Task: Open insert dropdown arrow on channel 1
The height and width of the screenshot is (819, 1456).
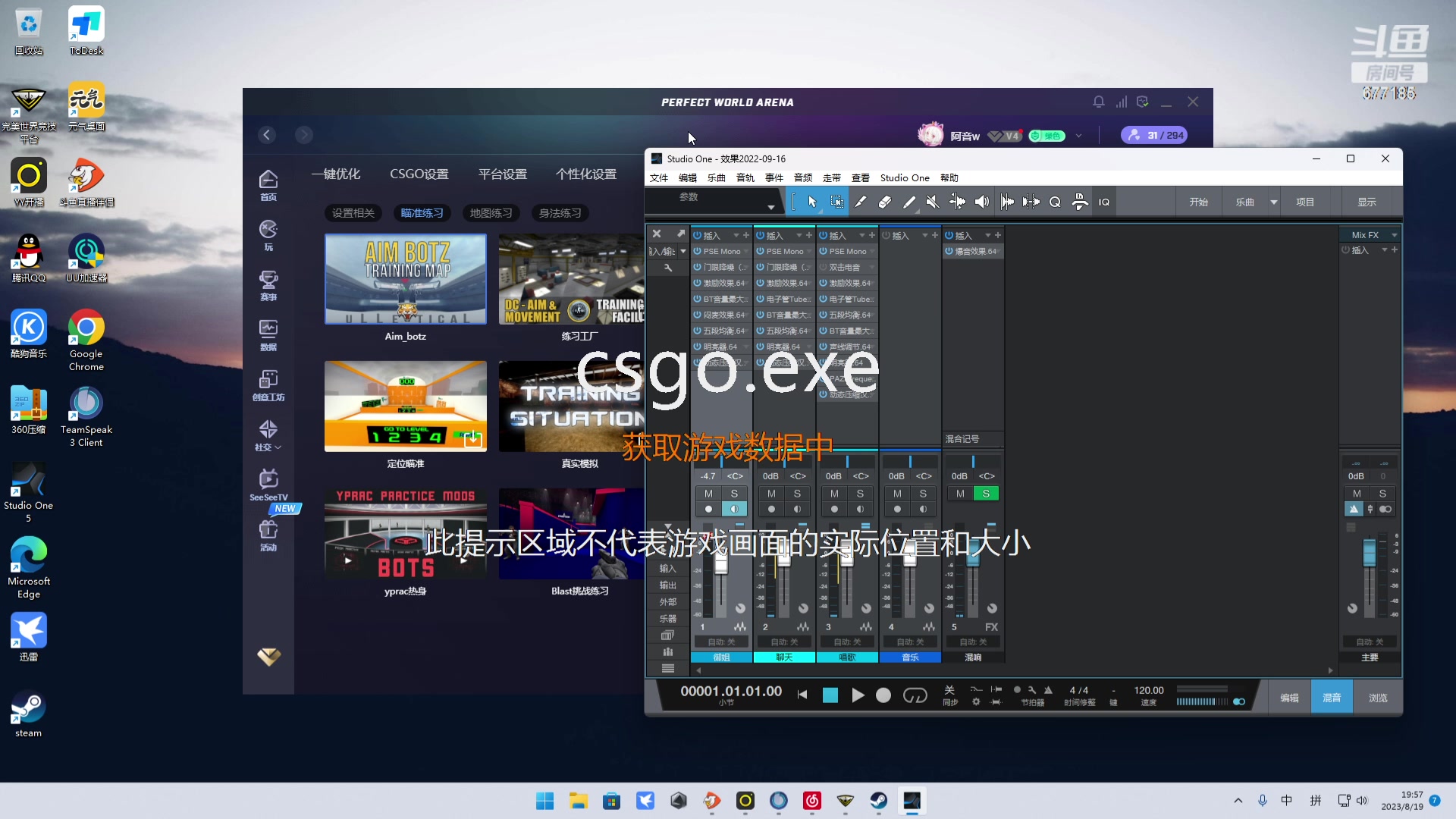Action: [x=735, y=235]
